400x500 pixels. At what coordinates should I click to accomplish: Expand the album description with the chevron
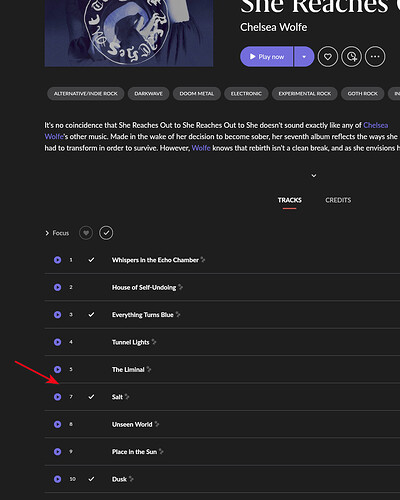point(314,176)
